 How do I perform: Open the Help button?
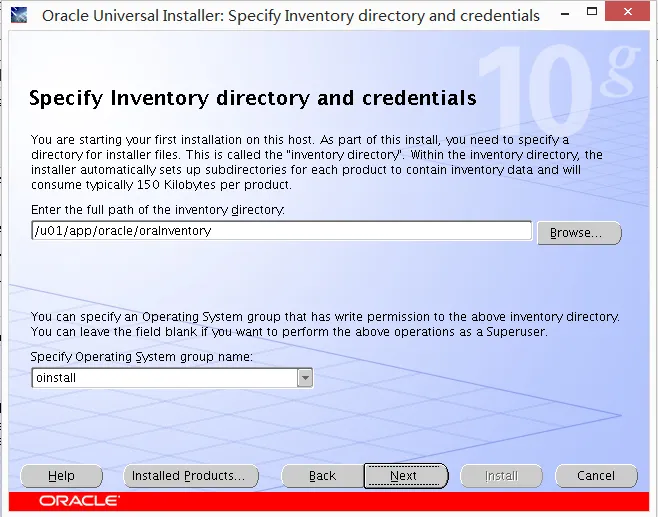click(61, 475)
